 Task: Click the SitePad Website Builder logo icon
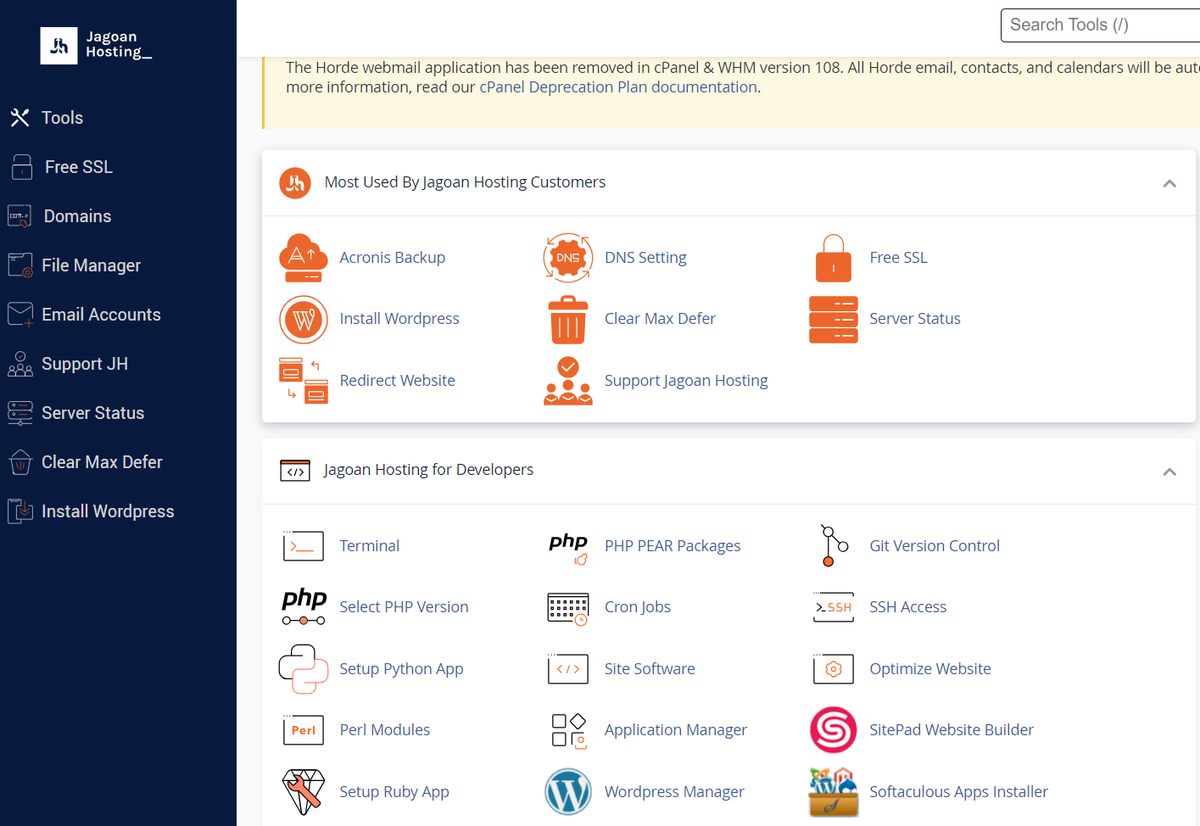click(833, 730)
